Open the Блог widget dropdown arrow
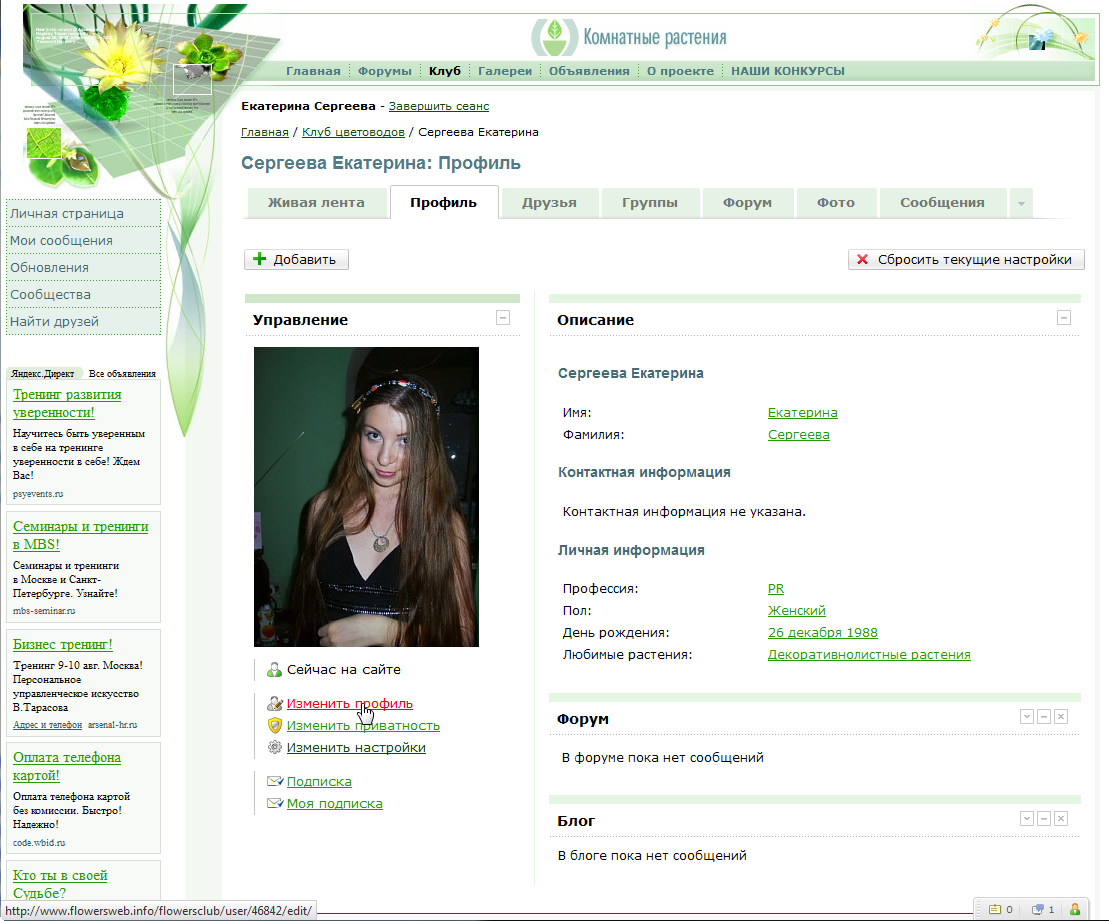This screenshot has height=921, width=1109. point(1026,819)
